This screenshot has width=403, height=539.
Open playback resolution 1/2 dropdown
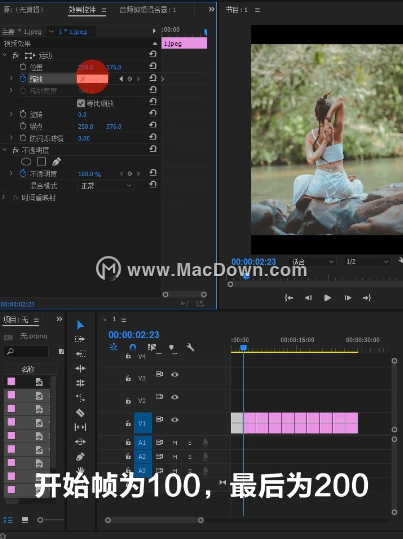pos(367,262)
